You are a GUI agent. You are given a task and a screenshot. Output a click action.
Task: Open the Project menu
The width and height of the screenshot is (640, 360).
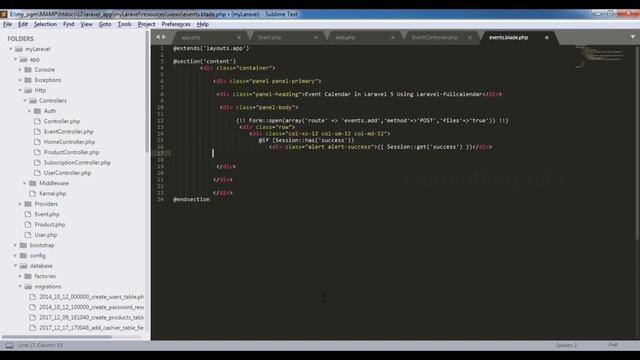[147, 24]
